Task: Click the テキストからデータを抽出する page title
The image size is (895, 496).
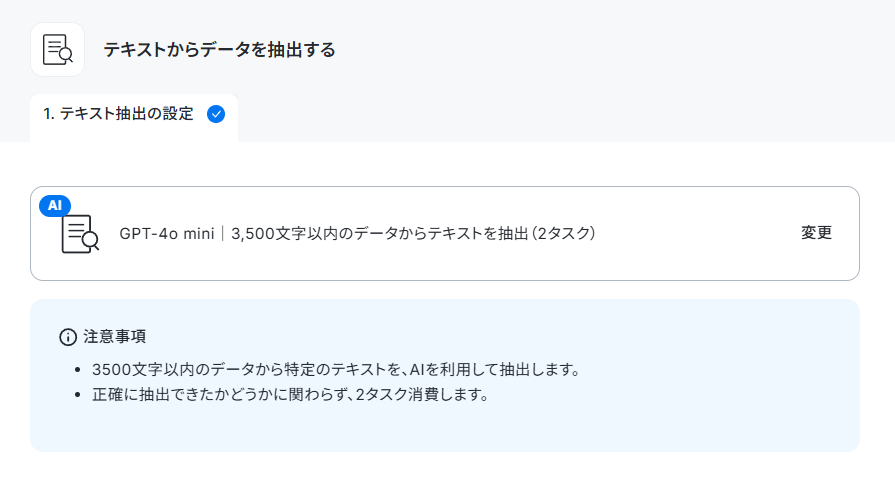Action: [x=219, y=50]
